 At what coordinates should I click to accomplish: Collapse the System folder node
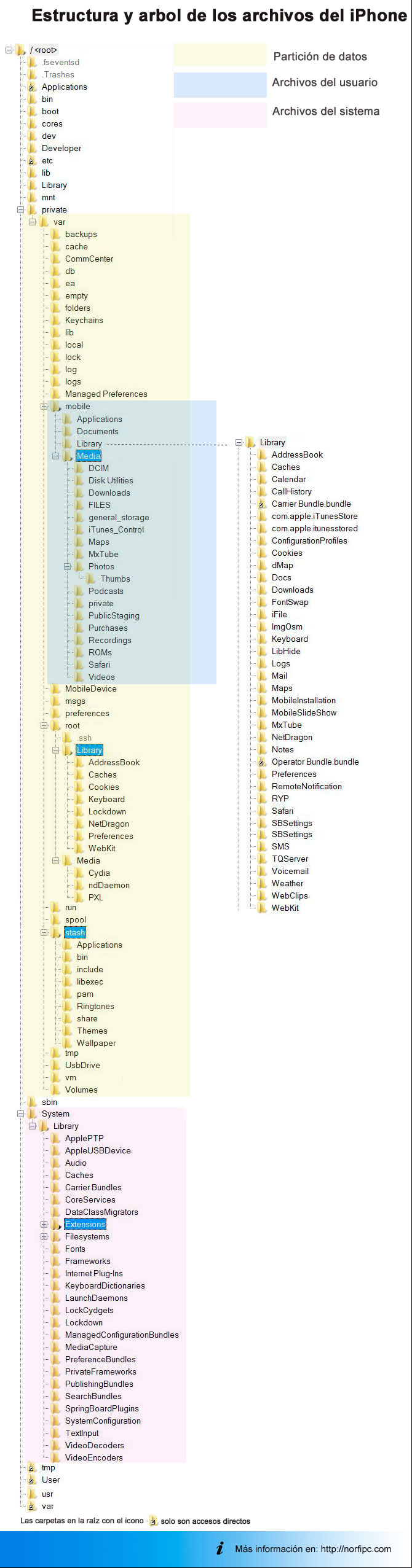[x=21, y=1114]
